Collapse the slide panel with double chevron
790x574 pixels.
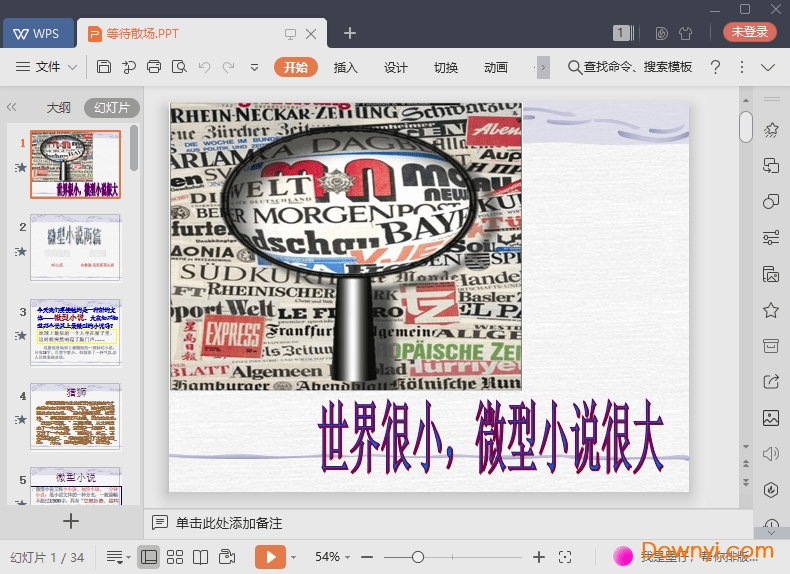[x=12, y=107]
